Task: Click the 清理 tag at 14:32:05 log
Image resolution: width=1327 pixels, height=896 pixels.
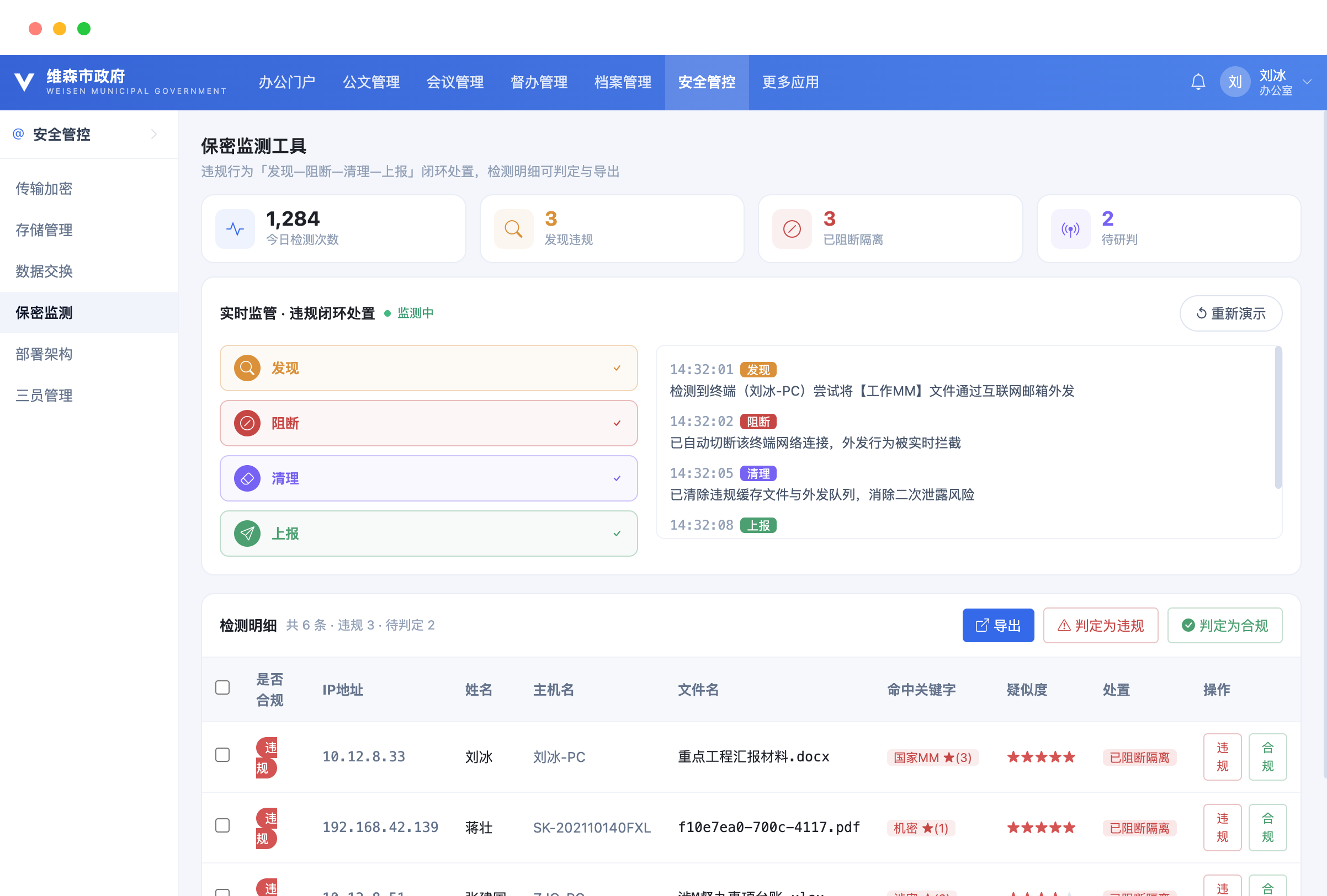Action: click(x=758, y=474)
